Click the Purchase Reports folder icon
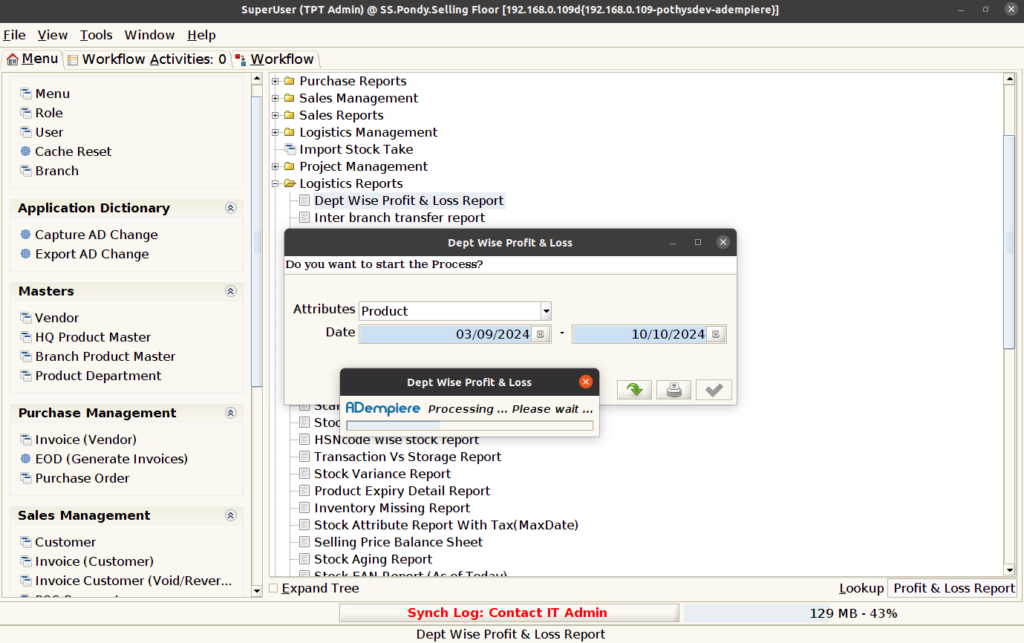The image size is (1024, 643). [289, 81]
